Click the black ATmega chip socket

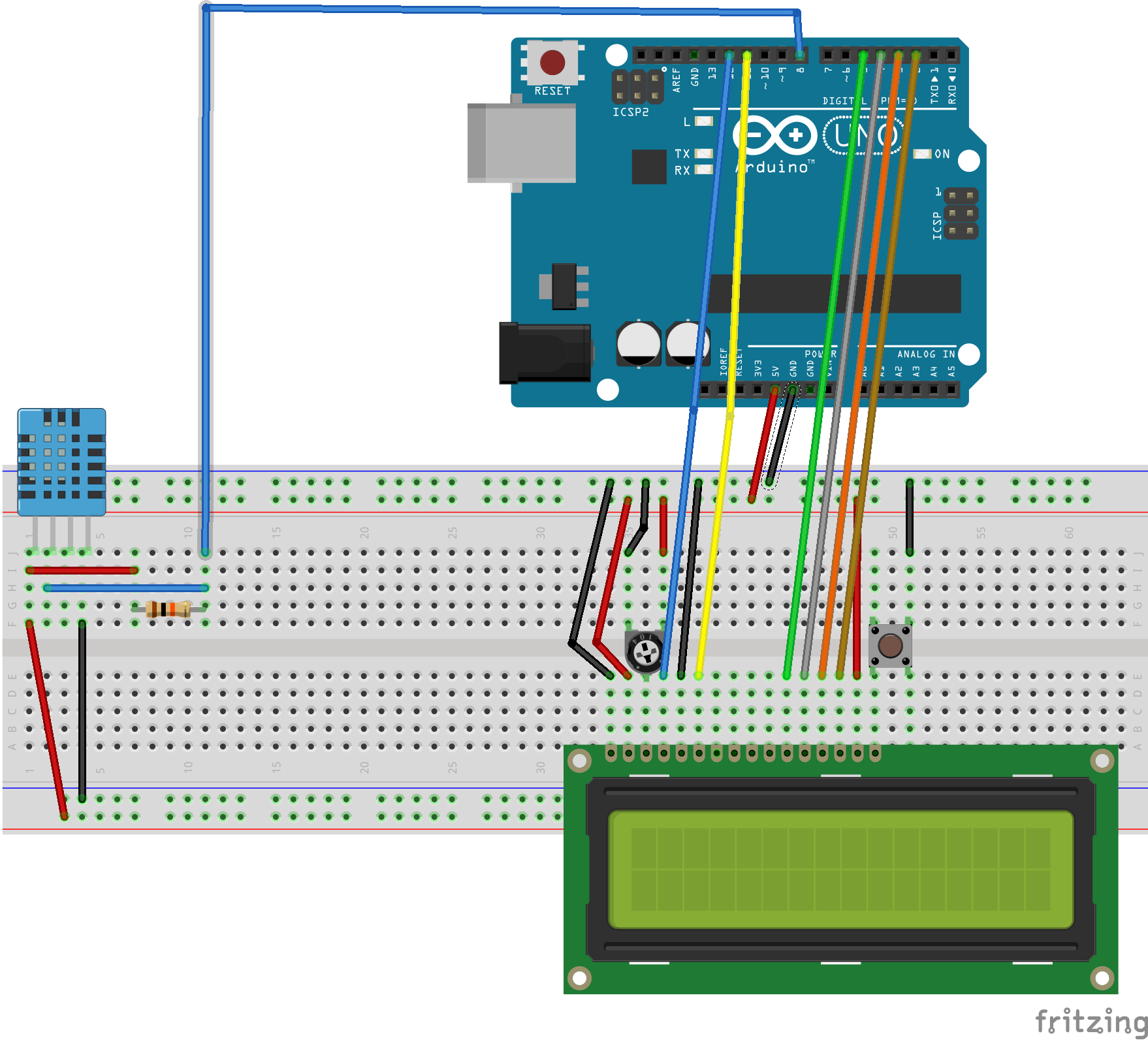pyautogui.click(x=833, y=294)
